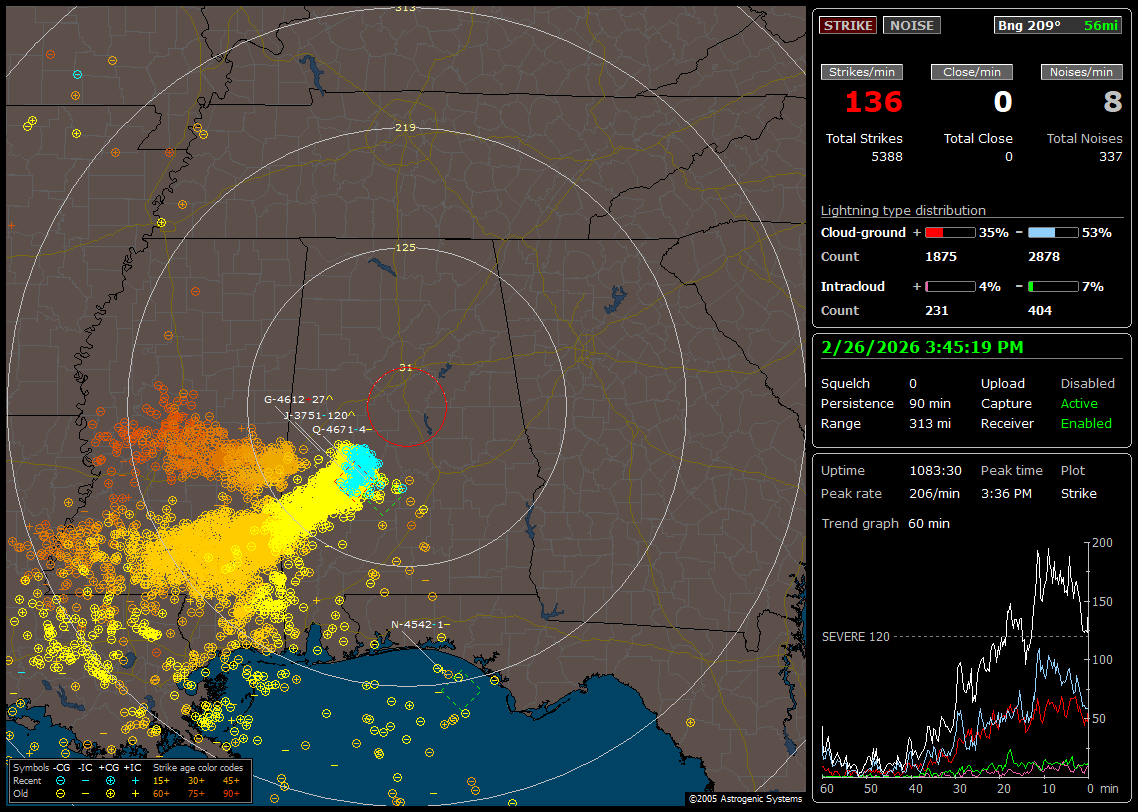Image resolution: width=1138 pixels, height=812 pixels.
Task: Click the recent +CG cyan symbol in legend
Action: pos(110,780)
